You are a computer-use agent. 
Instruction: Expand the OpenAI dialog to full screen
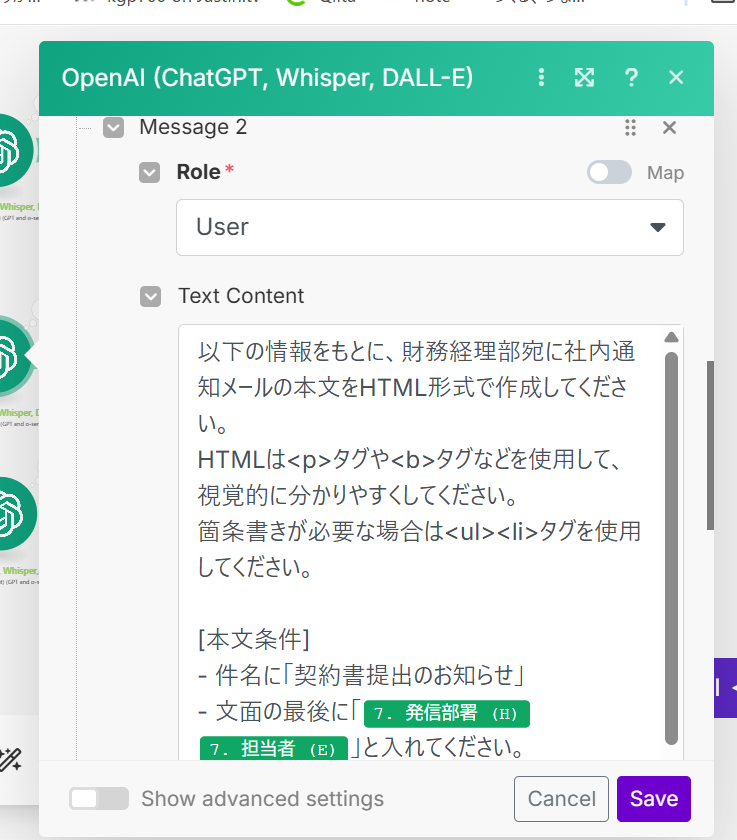[584, 78]
